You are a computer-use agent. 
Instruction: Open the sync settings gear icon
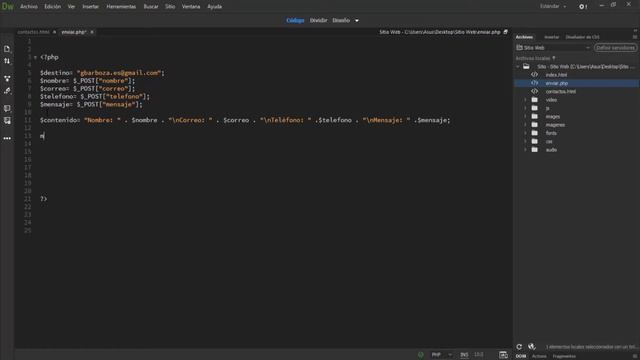tap(583, 7)
